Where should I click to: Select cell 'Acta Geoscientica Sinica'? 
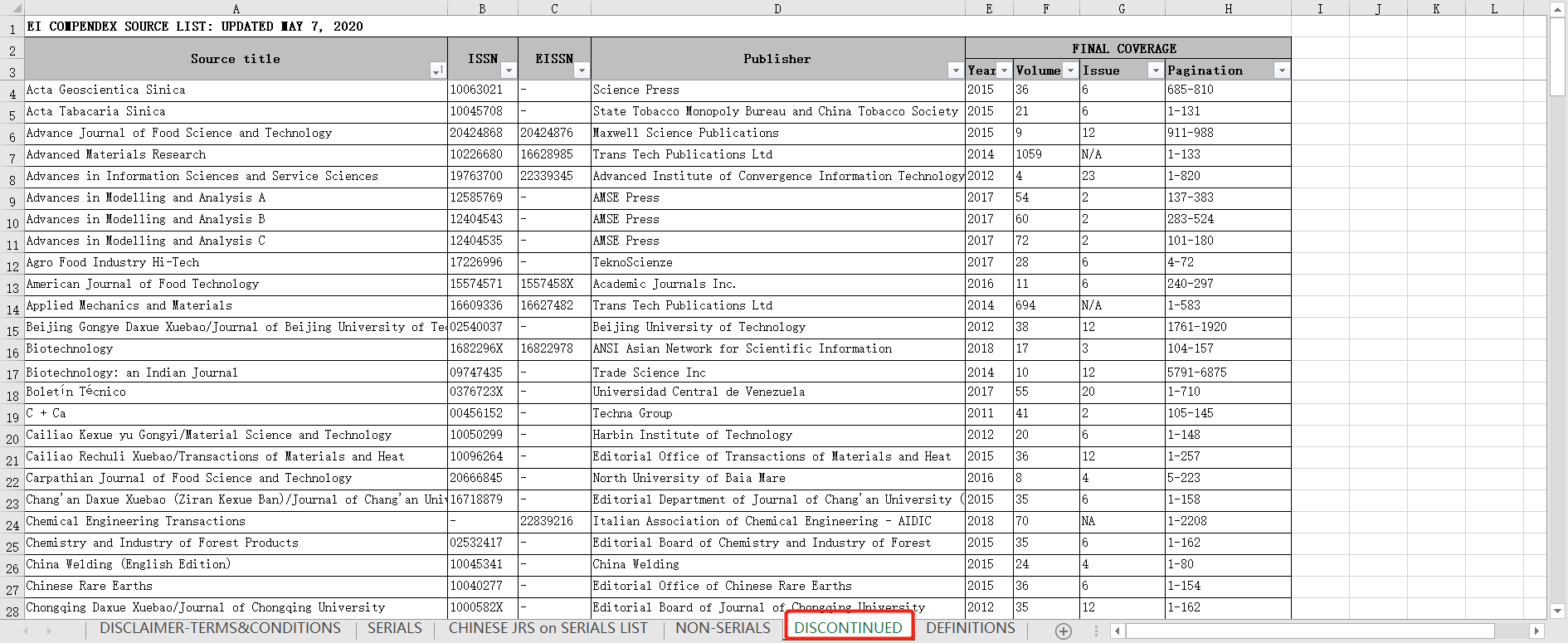click(236, 90)
